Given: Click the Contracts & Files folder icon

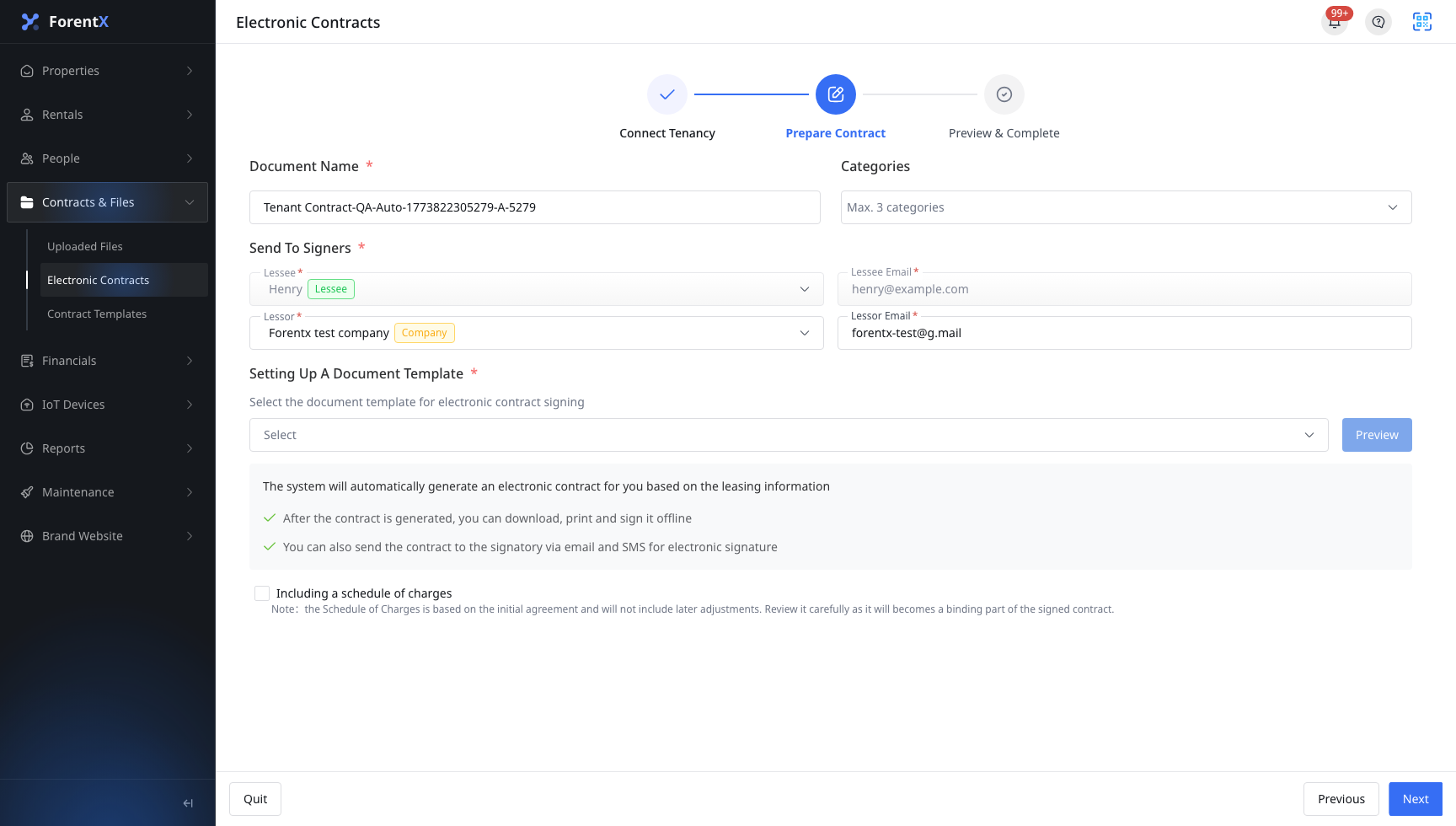Looking at the screenshot, I should tap(27, 202).
